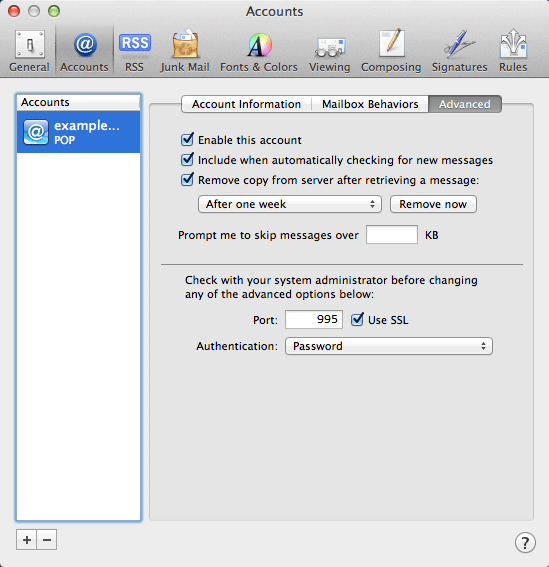Open the Rules preferences pane

coord(513,51)
